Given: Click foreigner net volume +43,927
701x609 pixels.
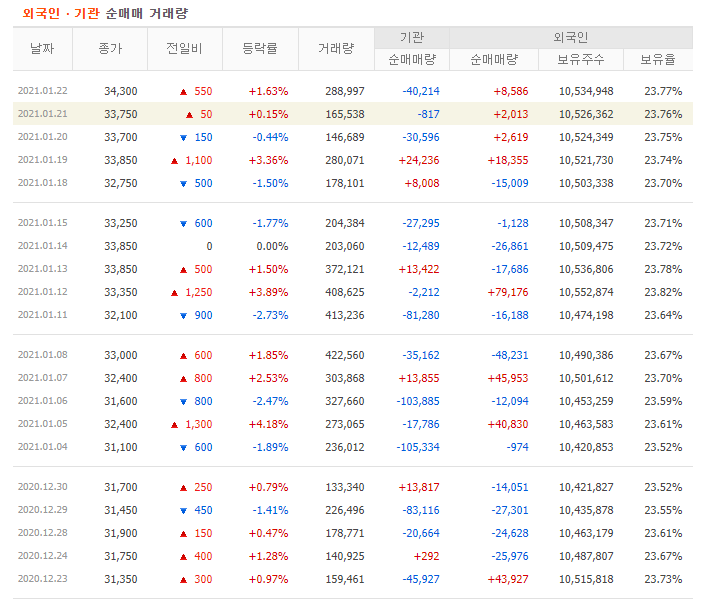Looking at the screenshot, I should pos(508,579).
